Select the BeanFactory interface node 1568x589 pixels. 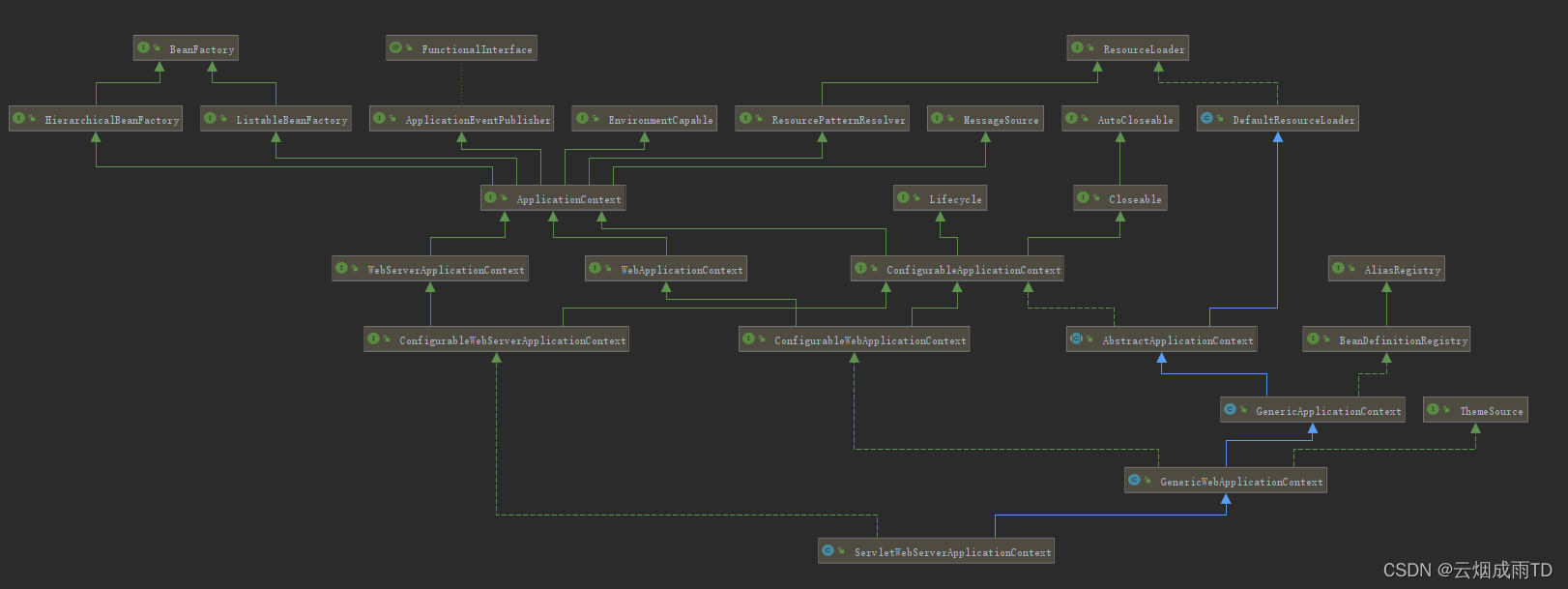pos(186,48)
